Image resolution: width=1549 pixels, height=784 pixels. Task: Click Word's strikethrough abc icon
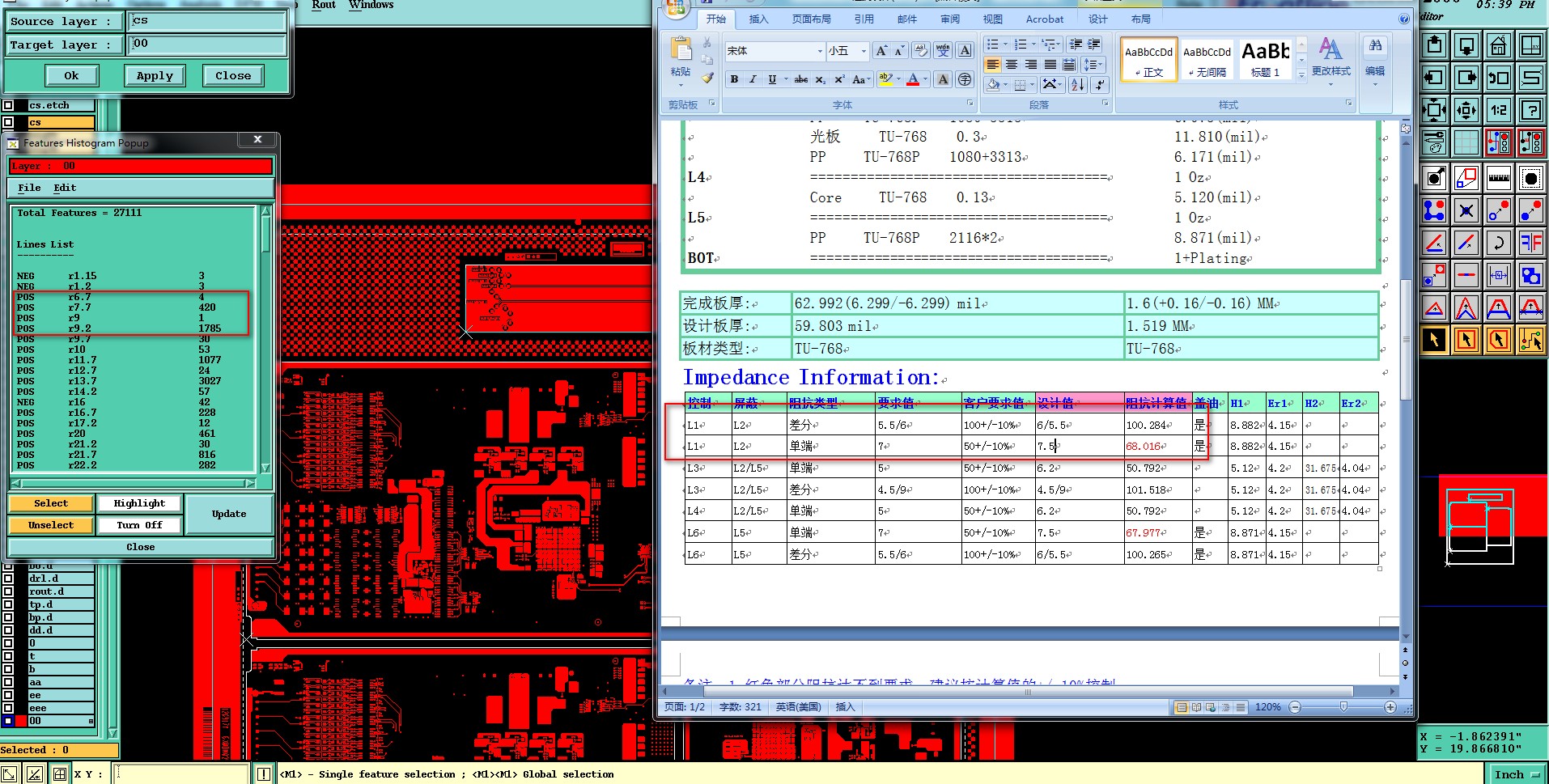pos(800,79)
